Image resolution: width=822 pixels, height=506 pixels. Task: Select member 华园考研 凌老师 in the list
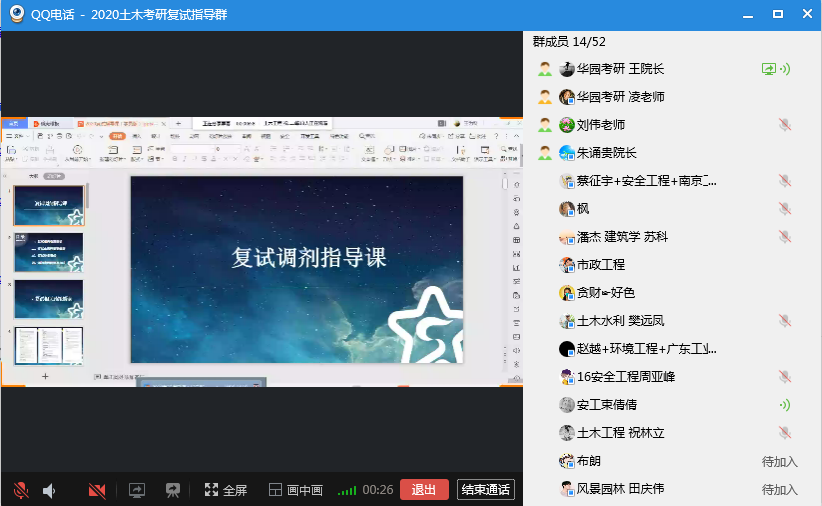point(620,97)
